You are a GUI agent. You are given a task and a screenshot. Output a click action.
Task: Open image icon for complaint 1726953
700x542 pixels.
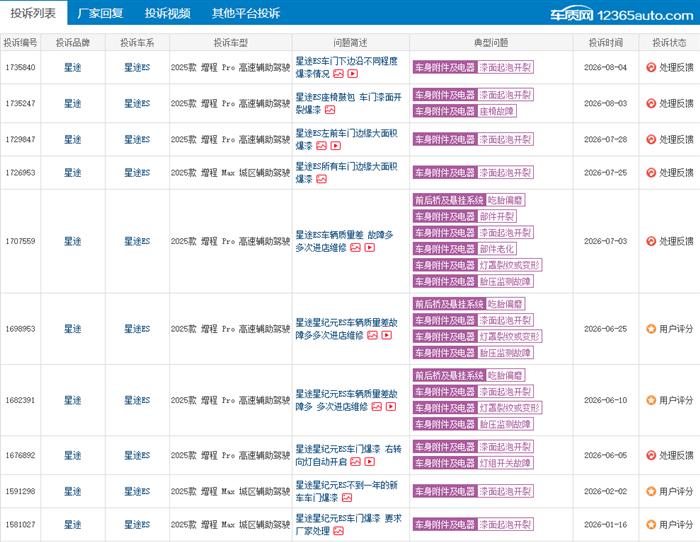321,179
